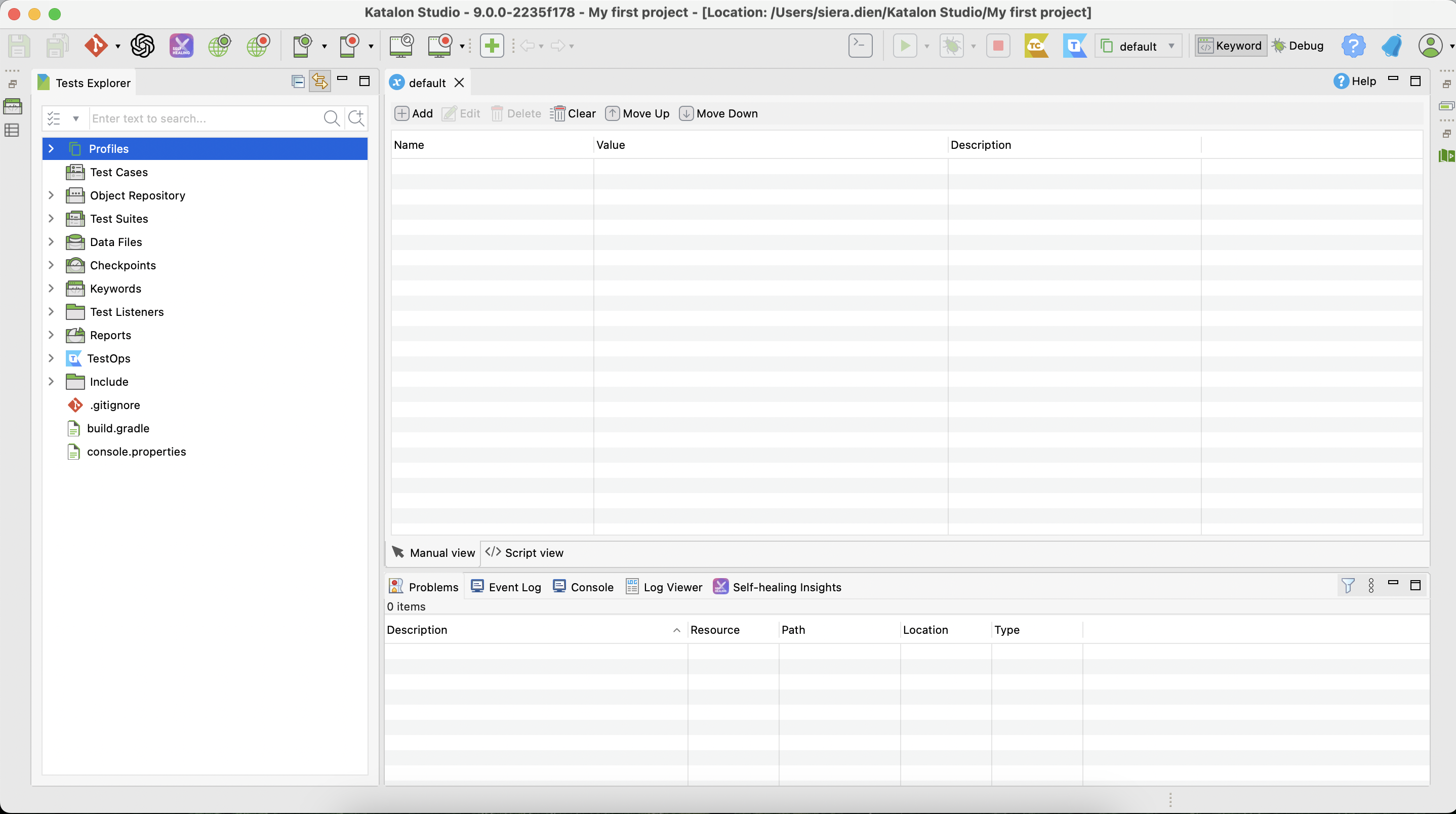Click the advanced search icon

pyautogui.click(x=356, y=118)
